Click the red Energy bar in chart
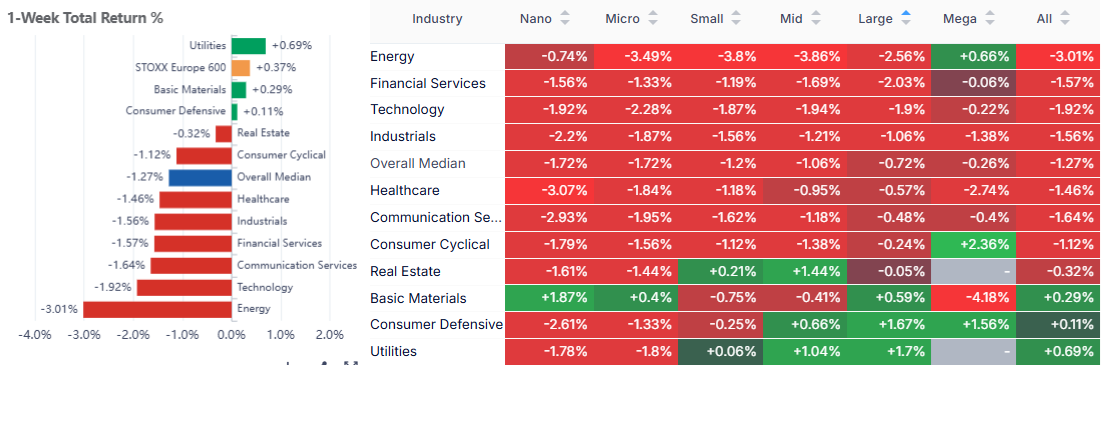This screenshot has width=1101, height=425. (157, 309)
